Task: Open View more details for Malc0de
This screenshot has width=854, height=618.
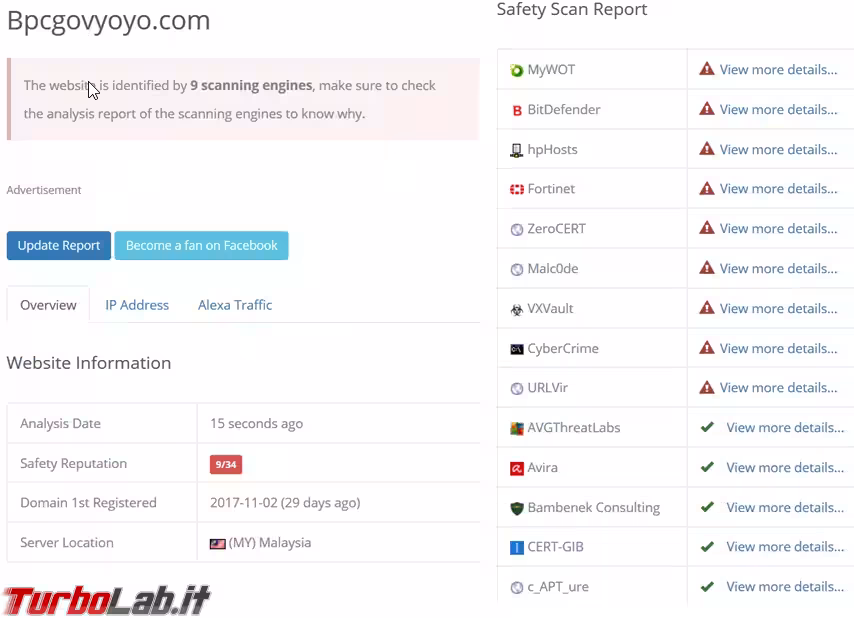Action: point(778,268)
